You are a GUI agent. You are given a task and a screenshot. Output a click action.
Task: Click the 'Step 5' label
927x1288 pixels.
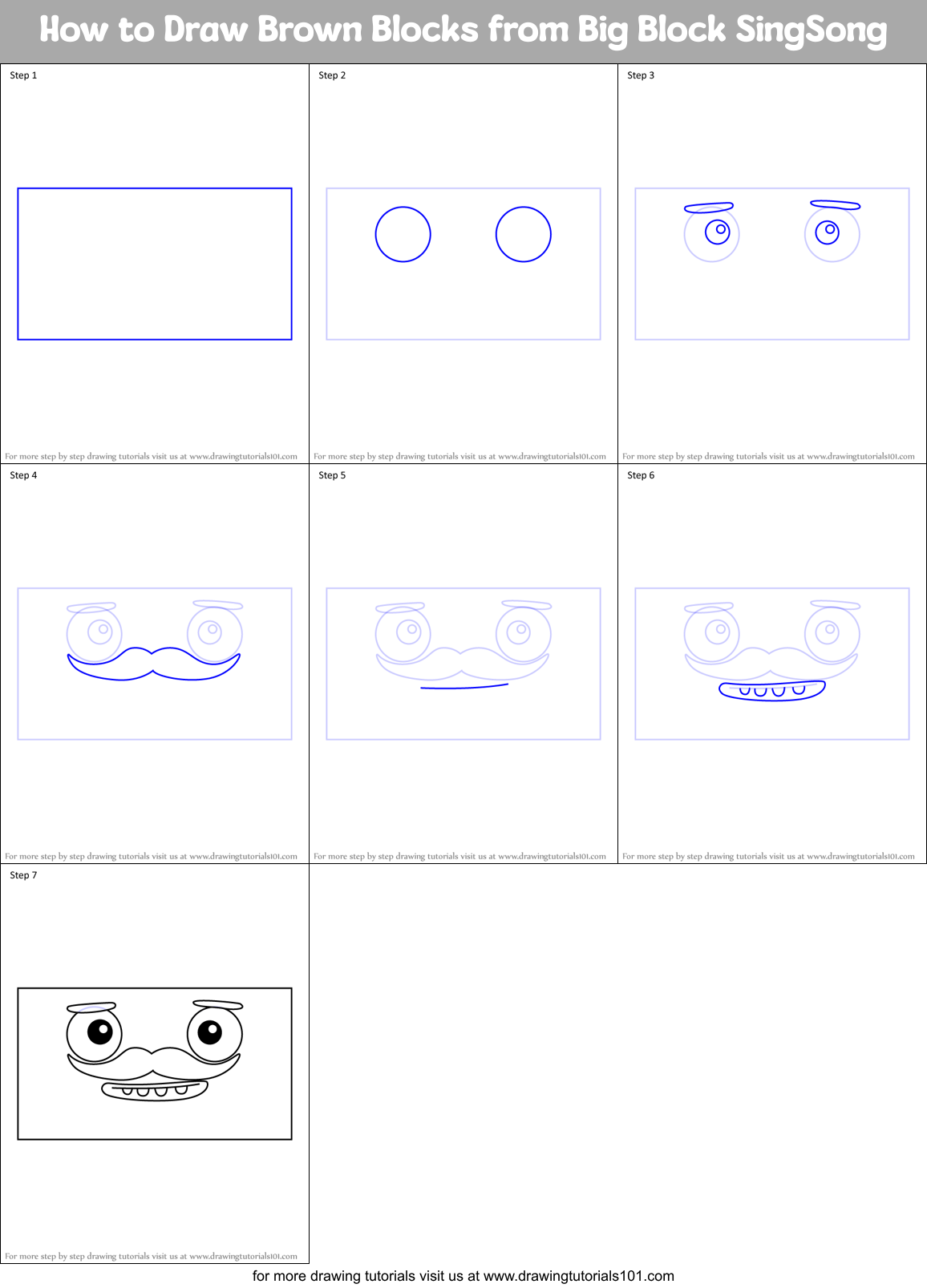point(332,475)
